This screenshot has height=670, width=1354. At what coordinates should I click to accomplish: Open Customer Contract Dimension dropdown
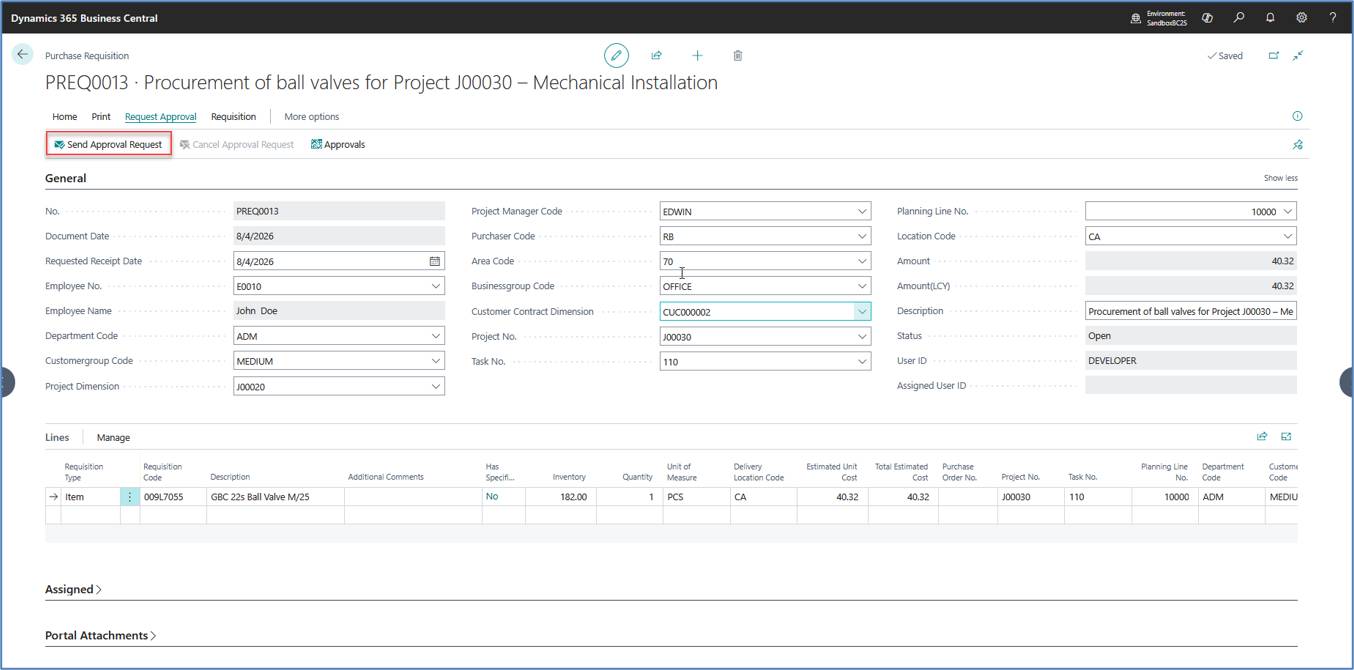click(862, 311)
